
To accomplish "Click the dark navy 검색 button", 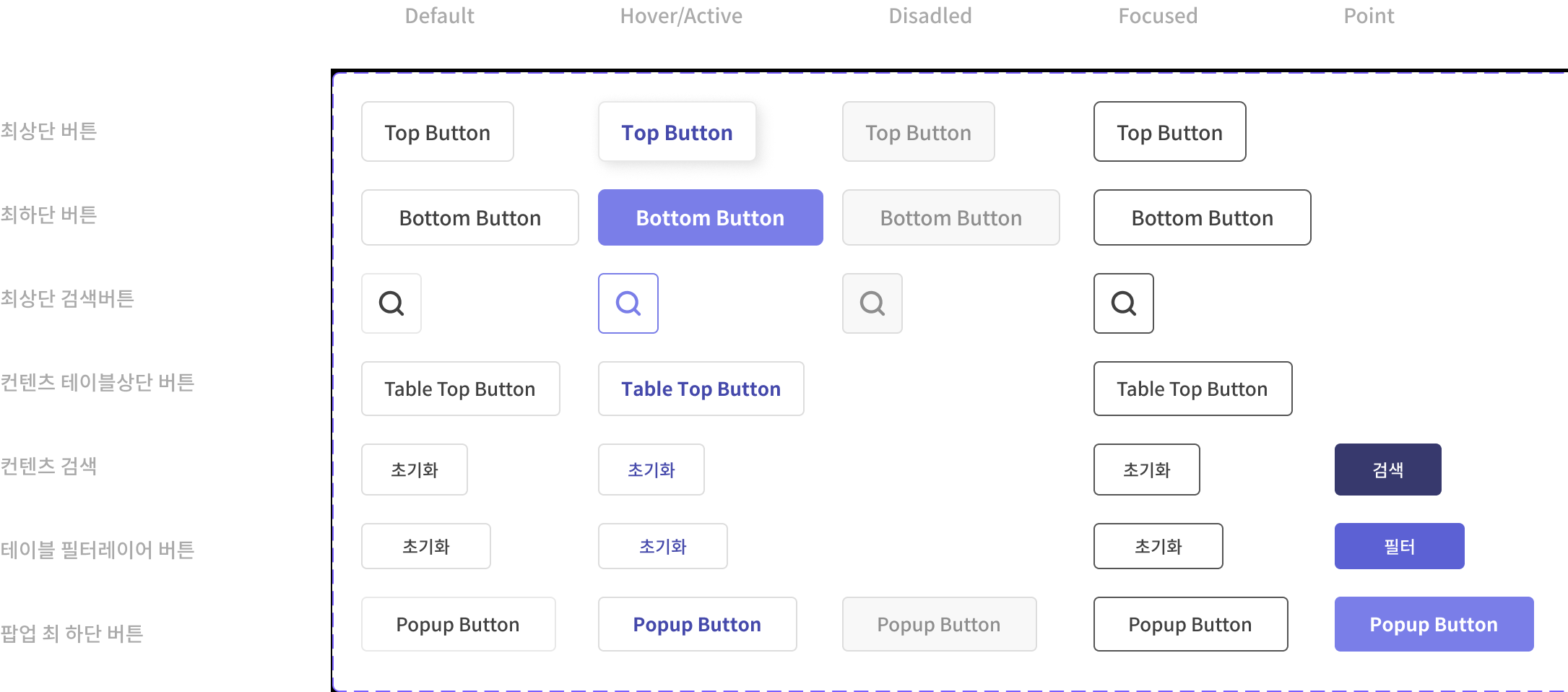I will point(1388,470).
